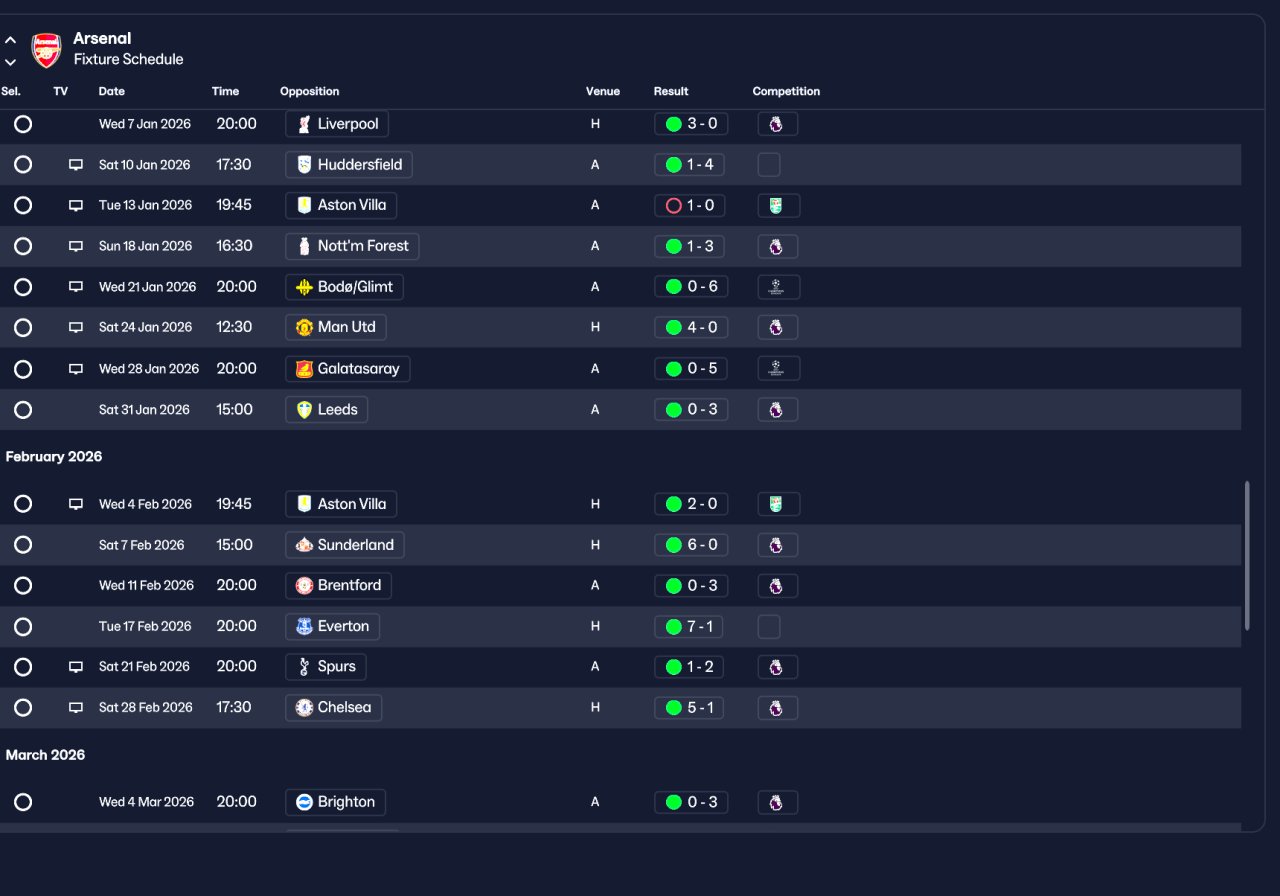Open the Brighton opposition button

click(335, 802)
